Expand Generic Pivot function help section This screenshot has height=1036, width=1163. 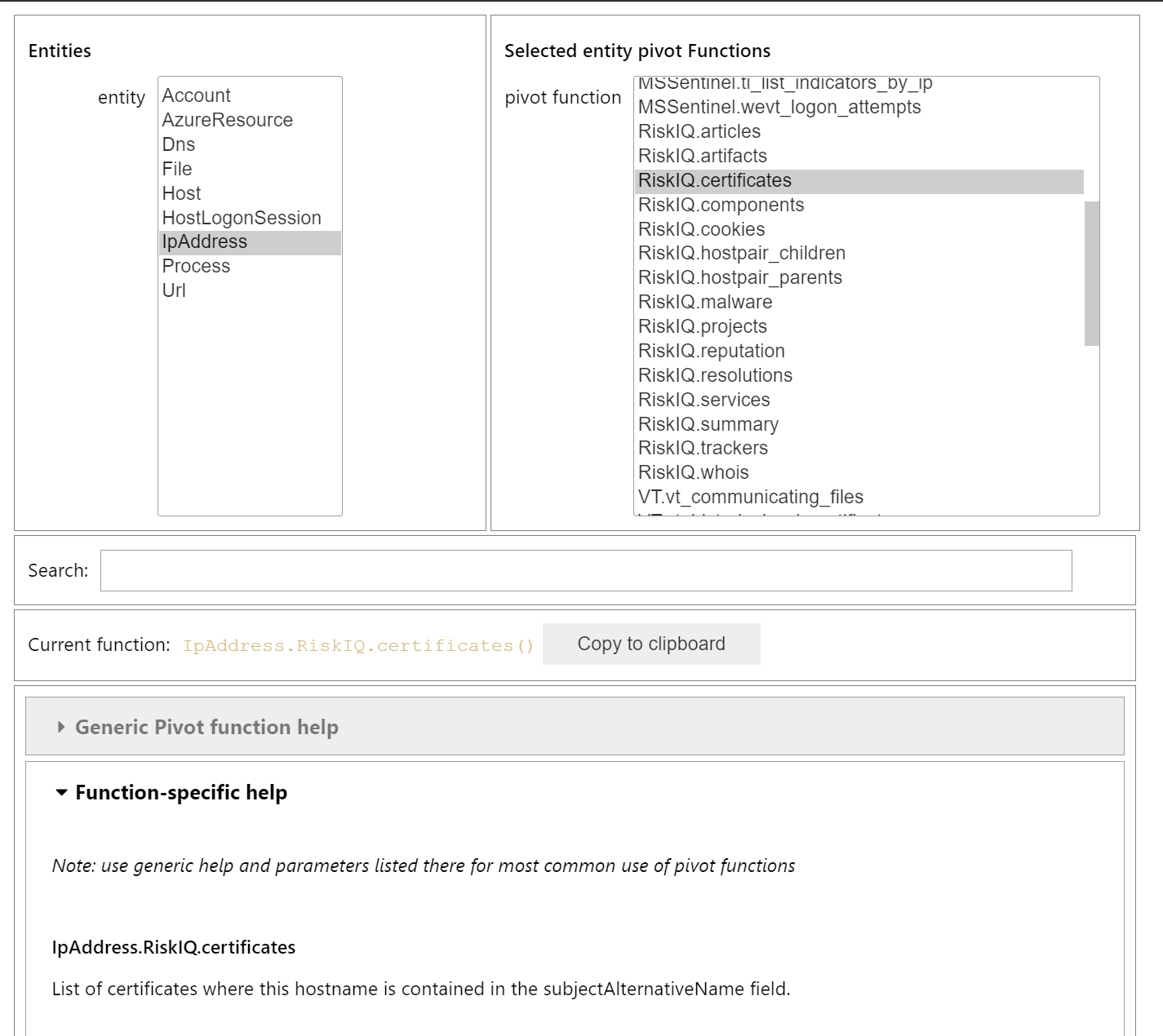(575, 726)
